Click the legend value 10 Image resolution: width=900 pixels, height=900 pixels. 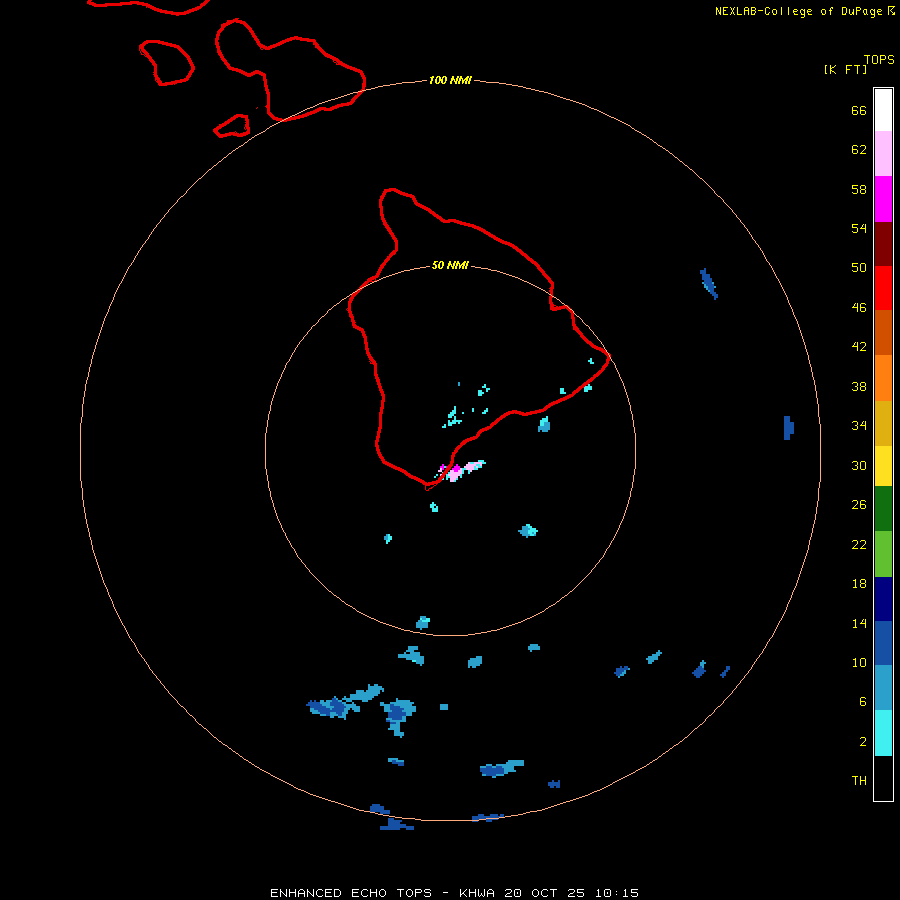[859, 662]
